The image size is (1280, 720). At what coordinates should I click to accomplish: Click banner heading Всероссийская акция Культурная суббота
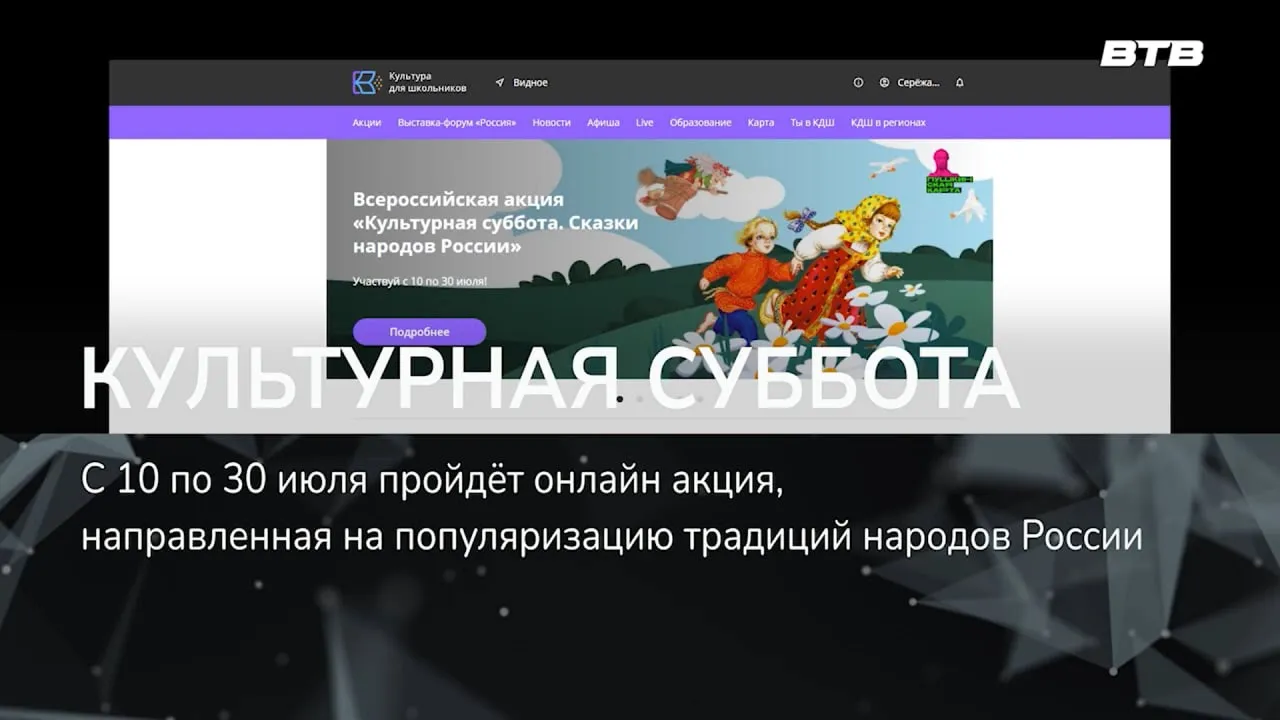(495, 223)
